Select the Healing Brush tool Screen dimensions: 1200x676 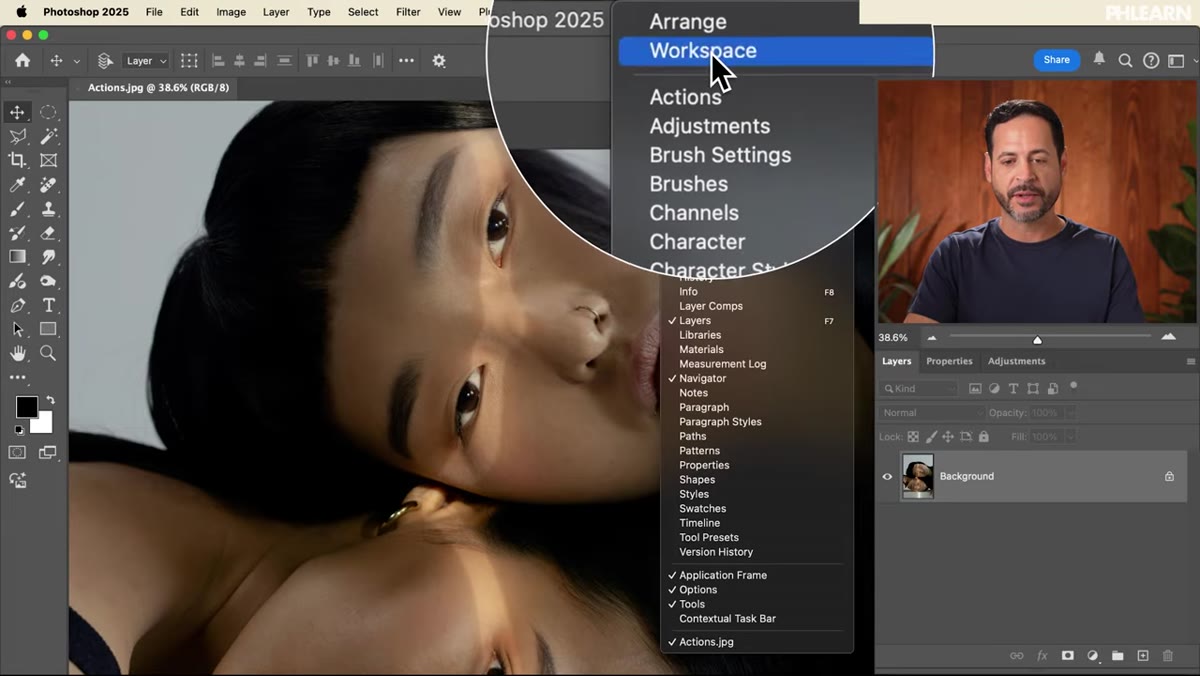click(x=48, y=185)
